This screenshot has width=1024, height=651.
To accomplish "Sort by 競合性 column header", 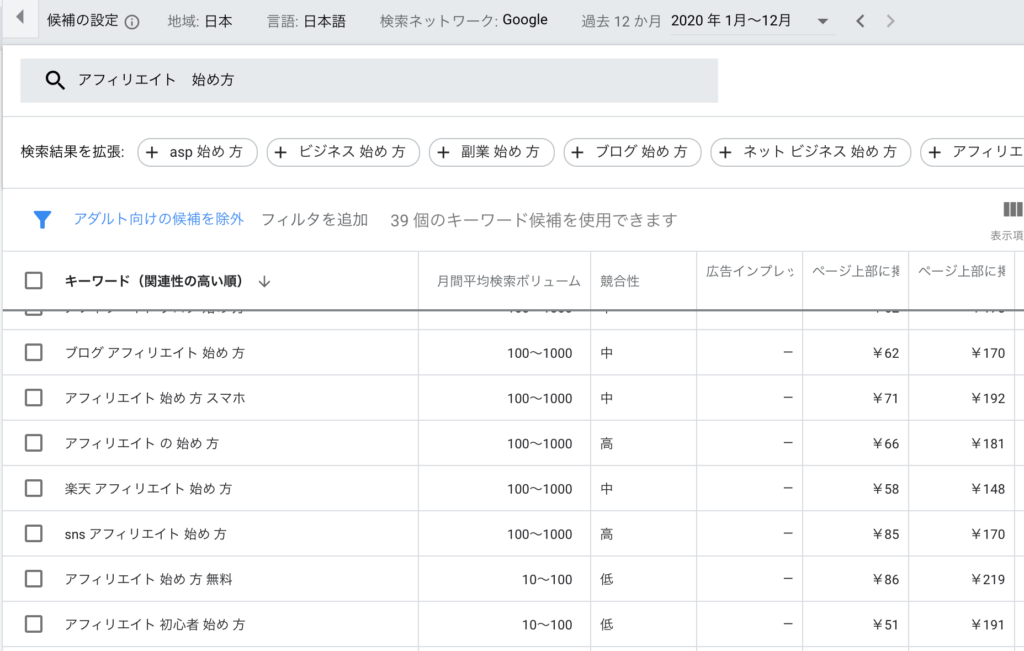I will pos(620,281).
